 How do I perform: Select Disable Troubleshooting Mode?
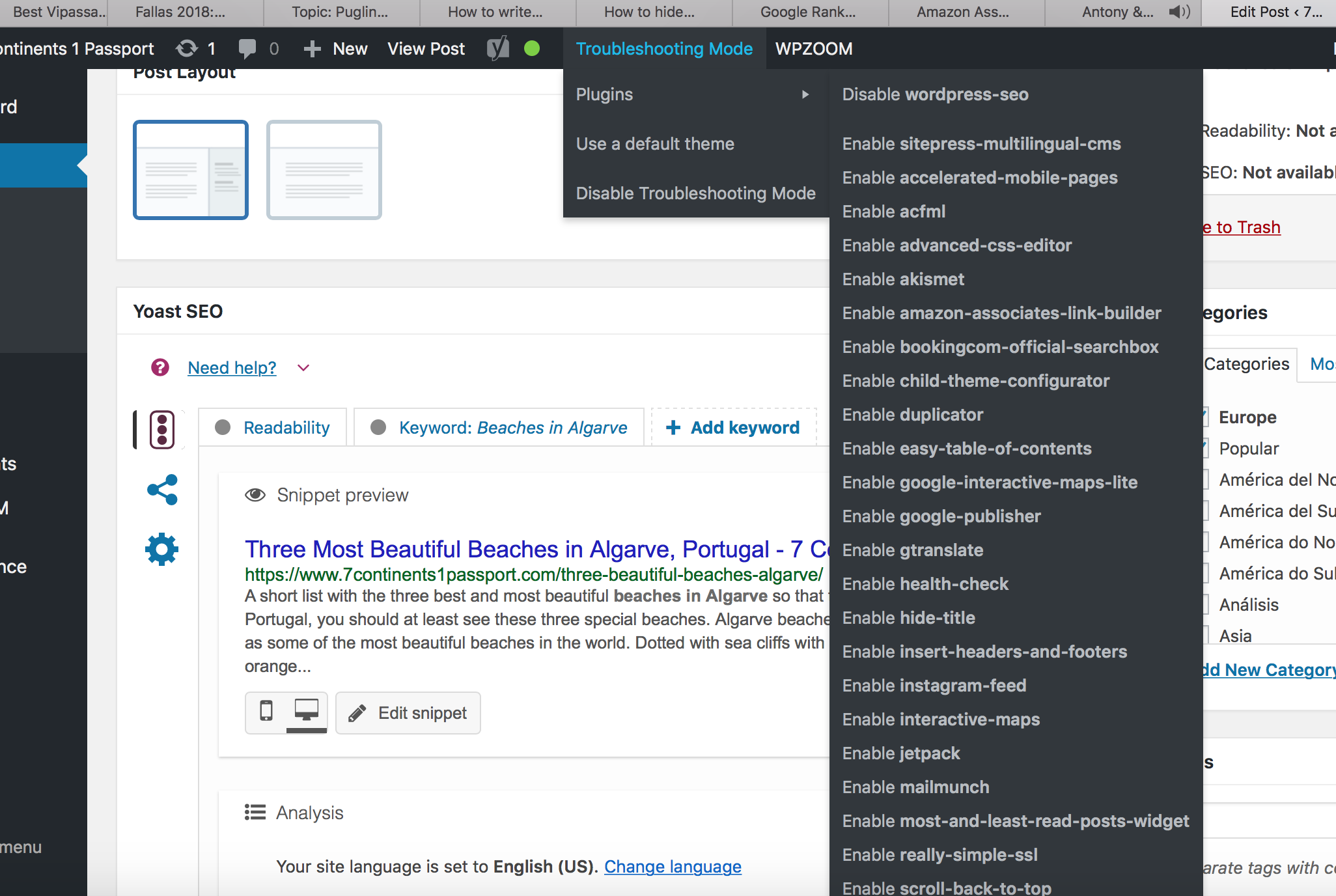[x=695, y=193]
